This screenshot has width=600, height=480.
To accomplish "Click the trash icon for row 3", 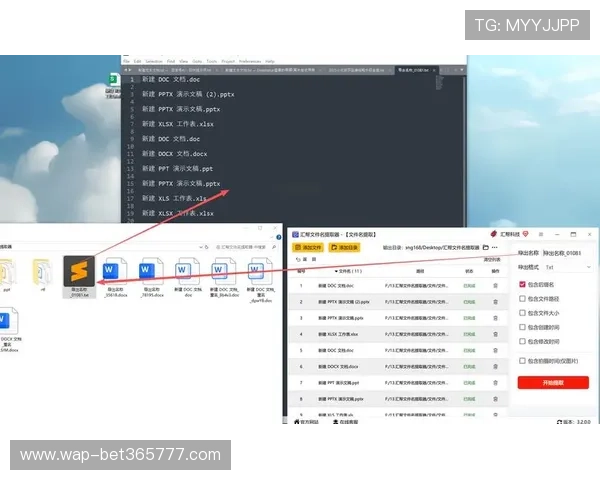I will coord(494,318).
